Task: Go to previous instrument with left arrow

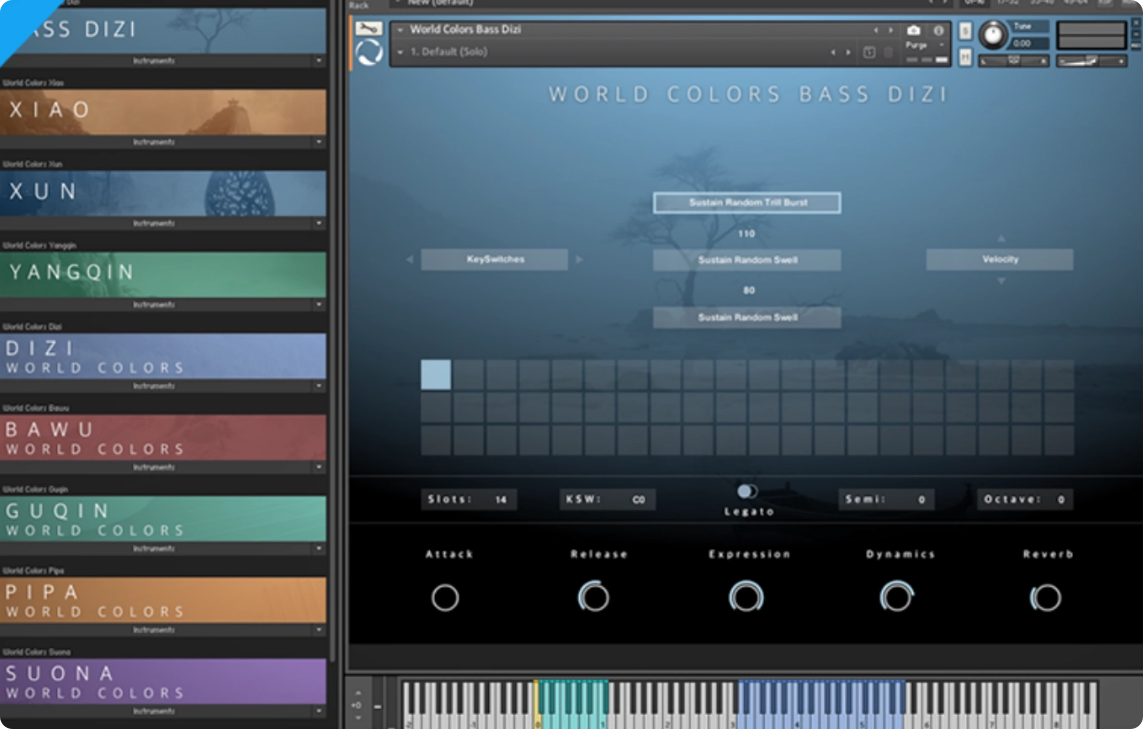Action: pos(876,30)
